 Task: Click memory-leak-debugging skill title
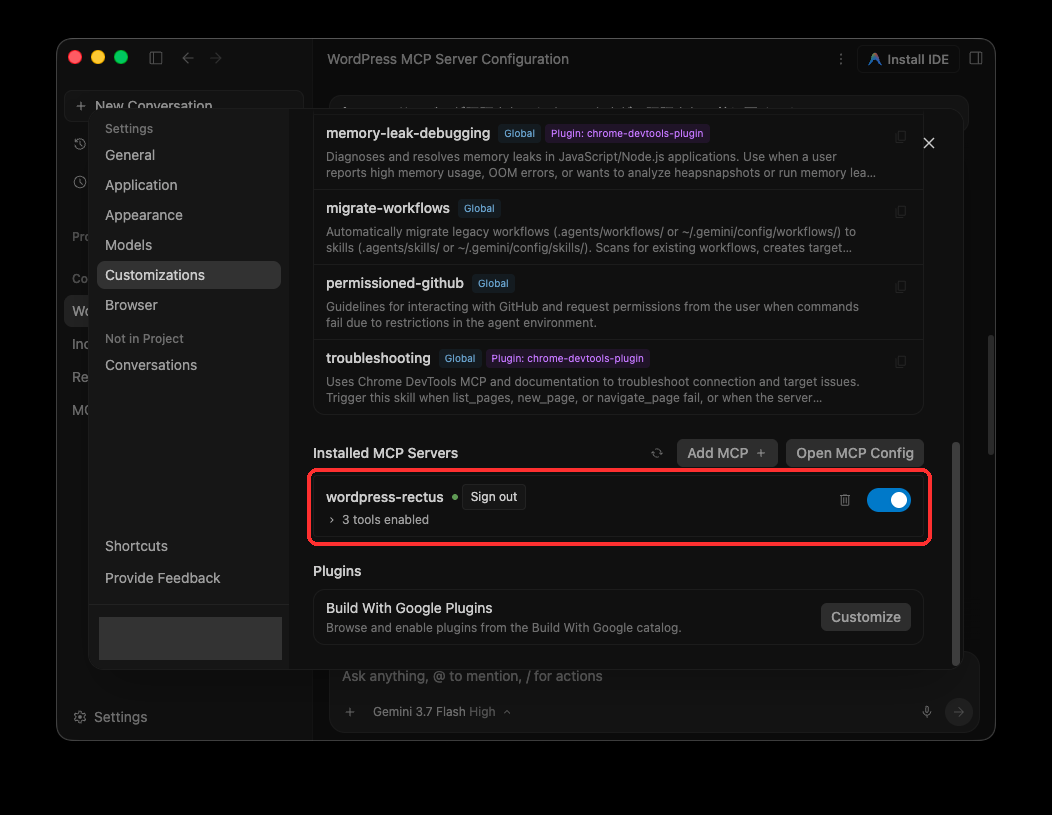(x=408, y=133)
